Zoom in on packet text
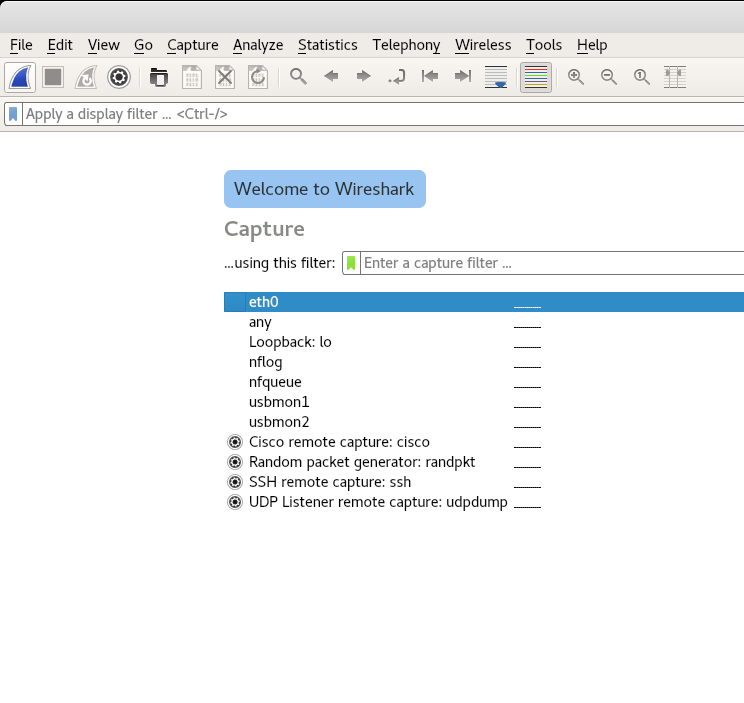744x703 pixels. coord(576,77)
